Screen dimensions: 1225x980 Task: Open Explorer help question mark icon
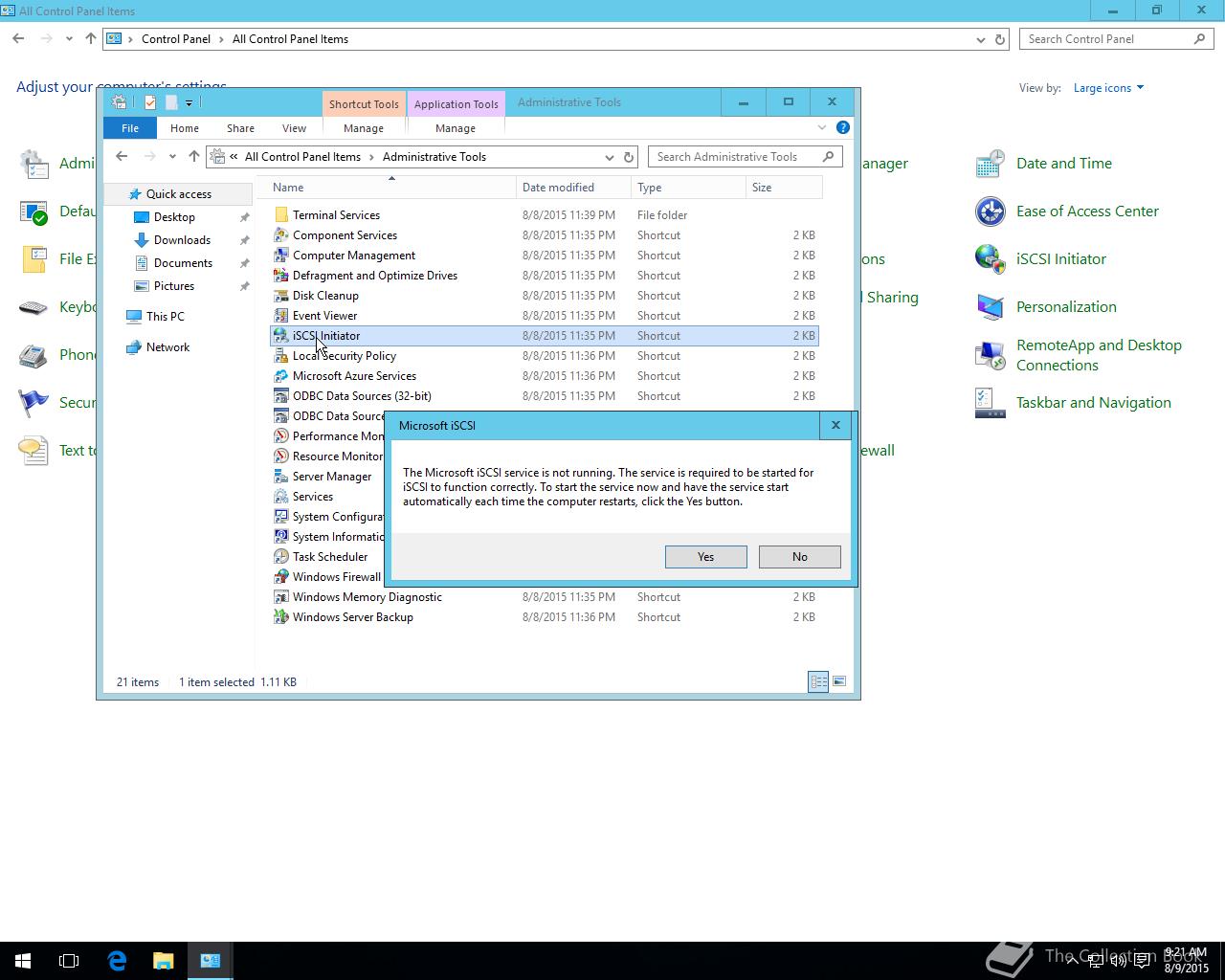coord(843,127)
